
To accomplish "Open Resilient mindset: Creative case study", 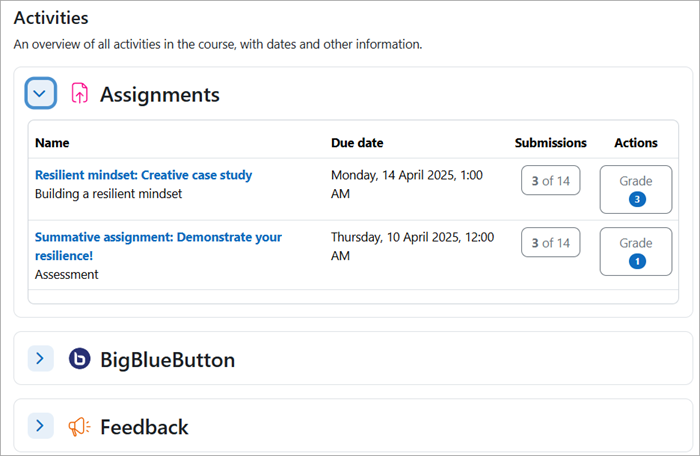I will [x=143, y=175].
